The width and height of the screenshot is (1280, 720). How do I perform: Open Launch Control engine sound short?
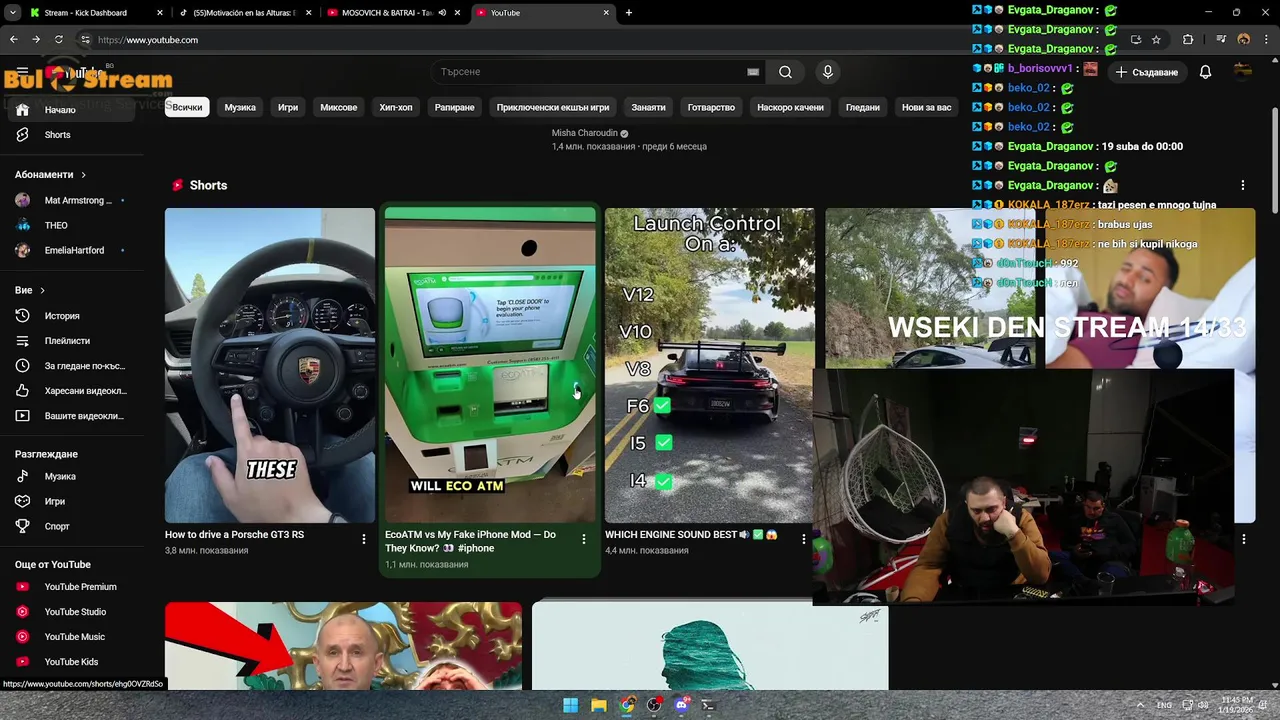click(710, 365)
